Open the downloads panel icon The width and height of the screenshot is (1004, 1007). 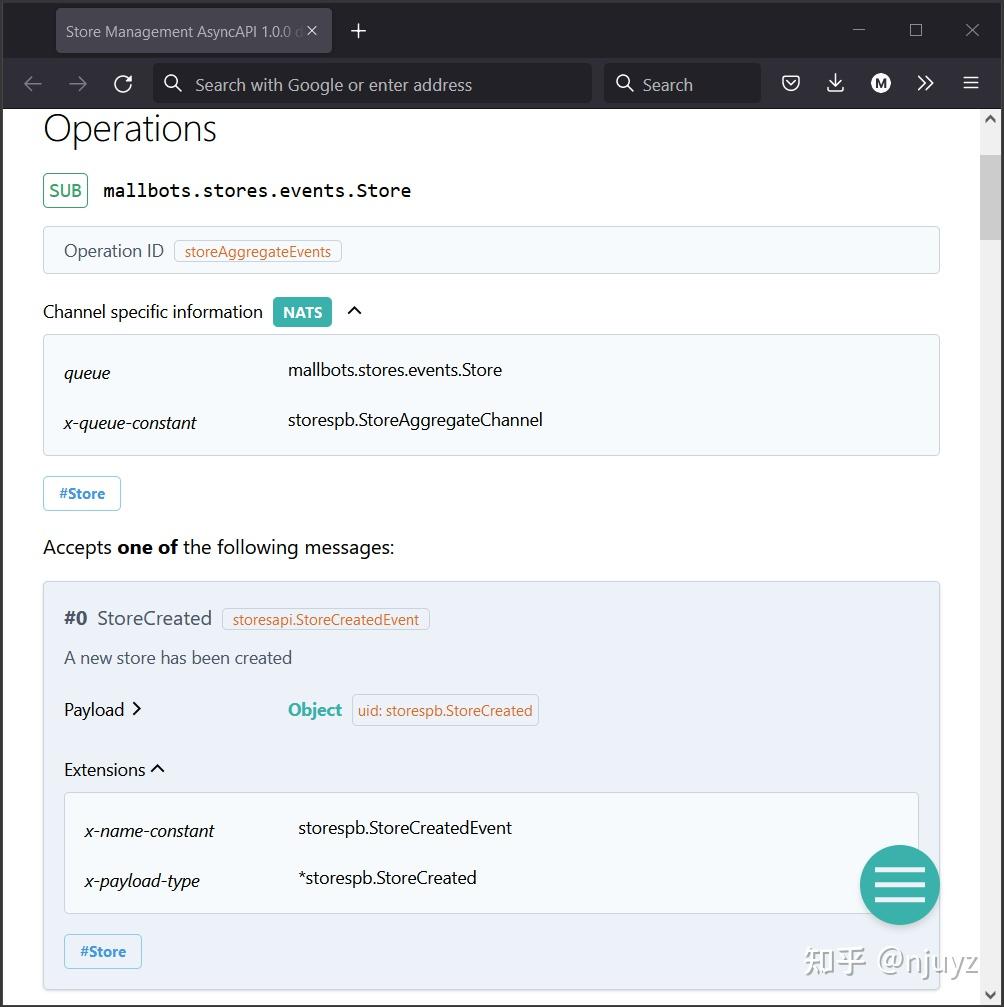[x=835, y=84]
